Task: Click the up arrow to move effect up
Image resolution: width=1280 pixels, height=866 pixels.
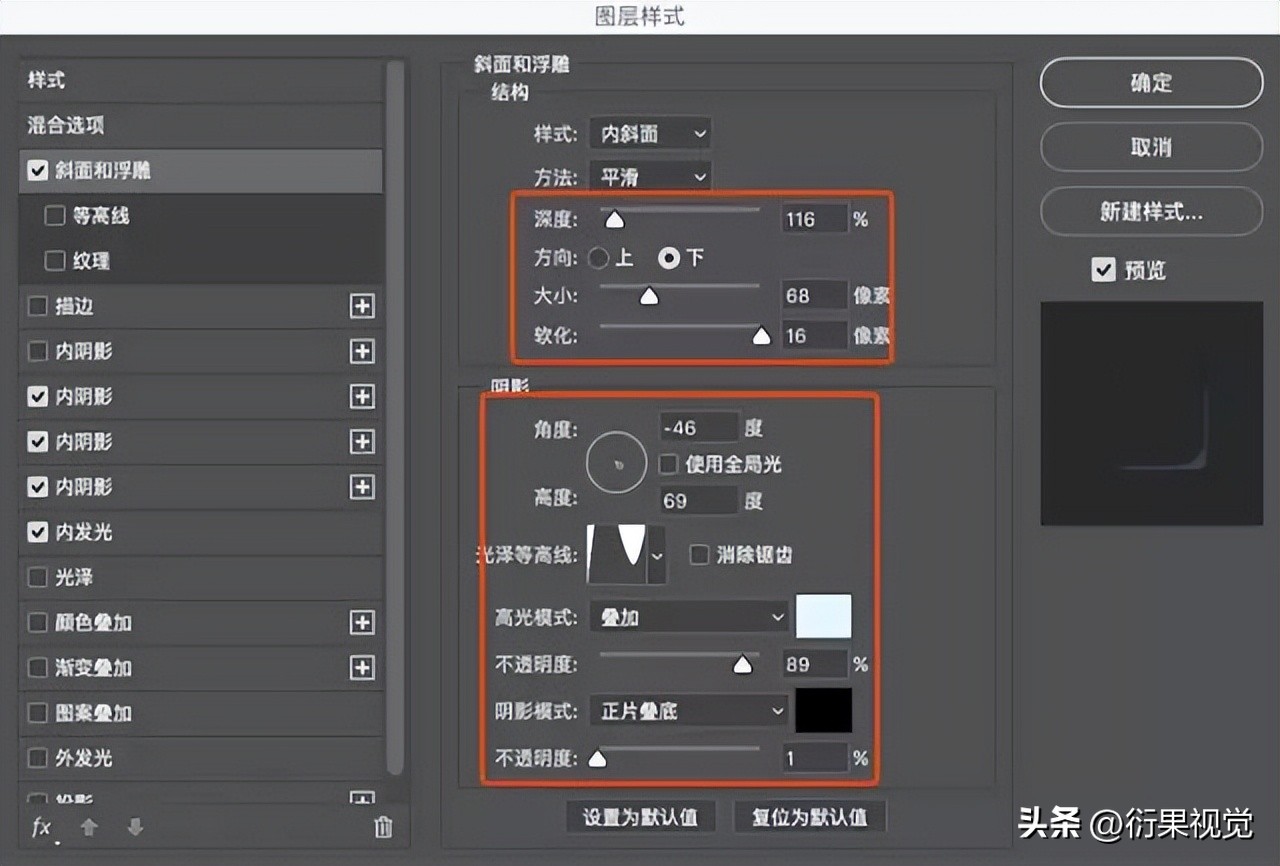Action: pyautogui.click(x=86, y=828)
